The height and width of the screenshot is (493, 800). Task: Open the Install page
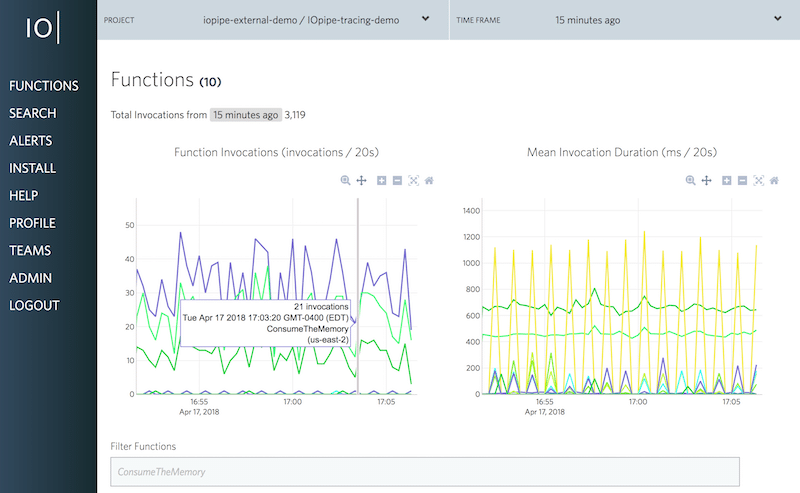click(x=32, y=168)
